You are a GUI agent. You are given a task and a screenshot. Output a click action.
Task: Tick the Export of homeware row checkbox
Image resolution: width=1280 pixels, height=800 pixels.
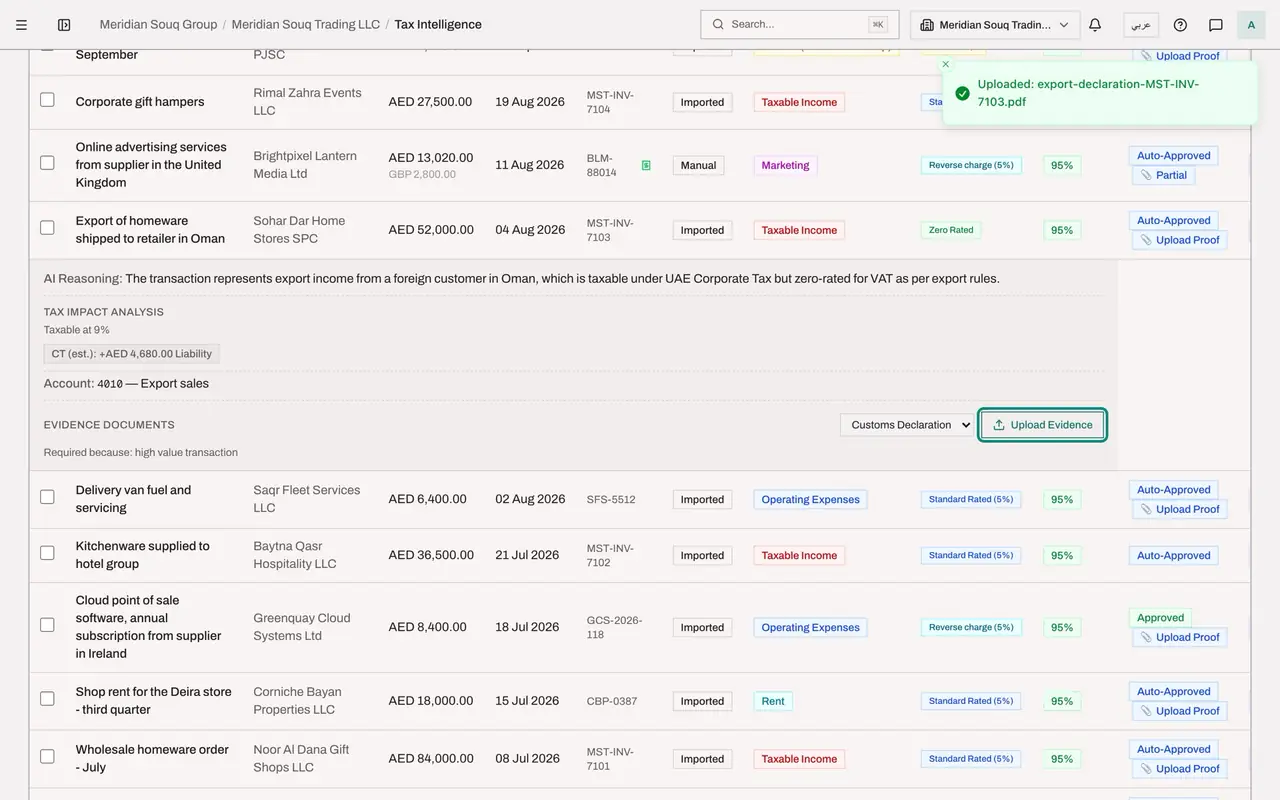point(47,228)
